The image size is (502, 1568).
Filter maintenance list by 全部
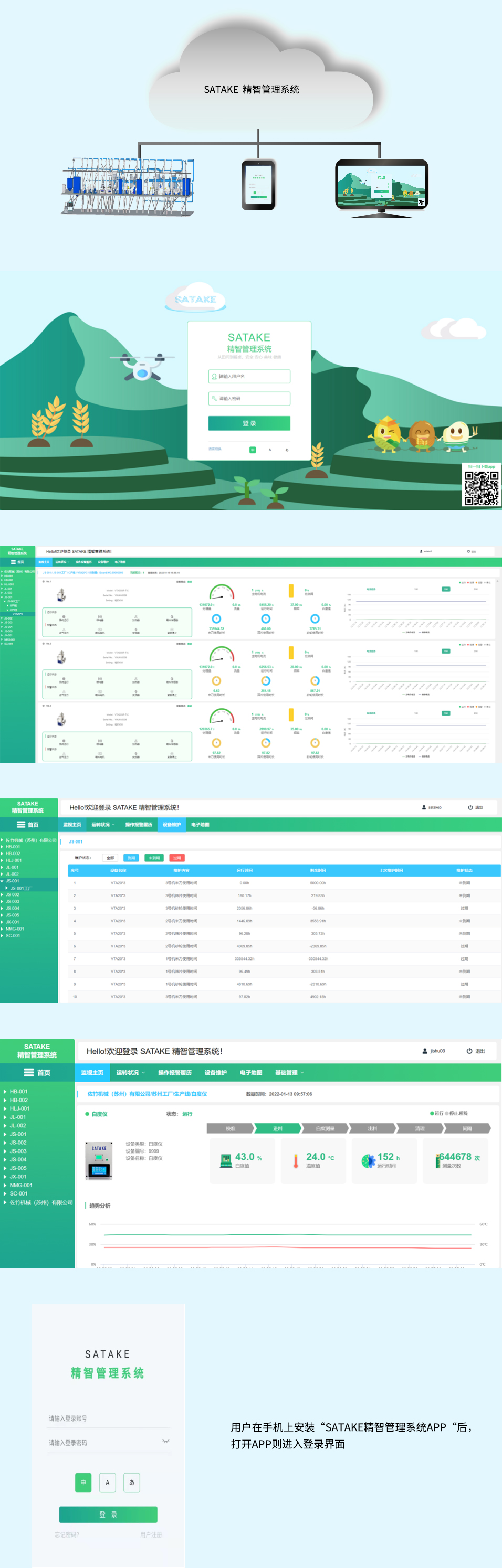110,858
